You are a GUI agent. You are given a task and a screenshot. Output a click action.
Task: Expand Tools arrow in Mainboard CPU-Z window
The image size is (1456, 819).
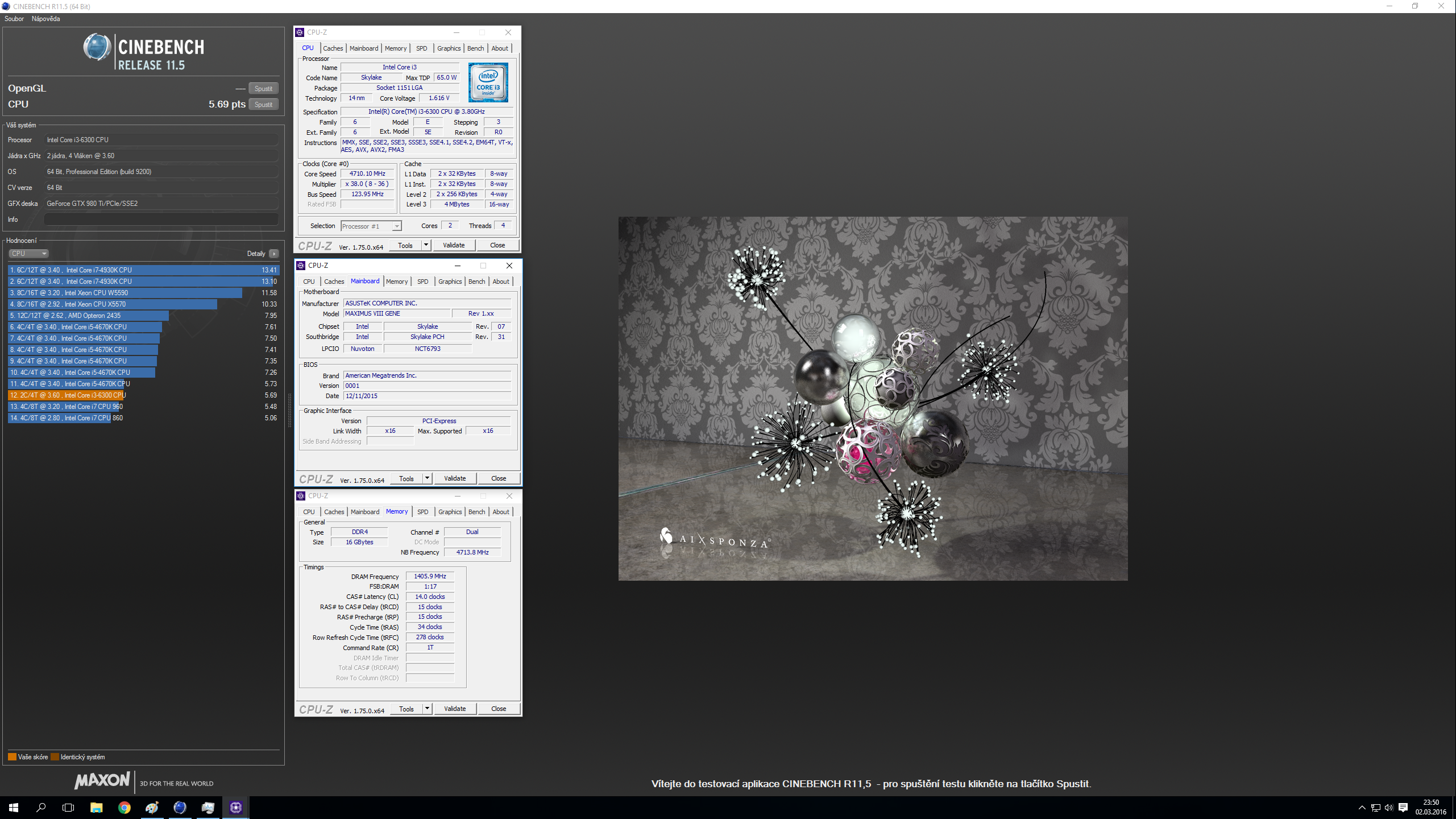point(427,478)
